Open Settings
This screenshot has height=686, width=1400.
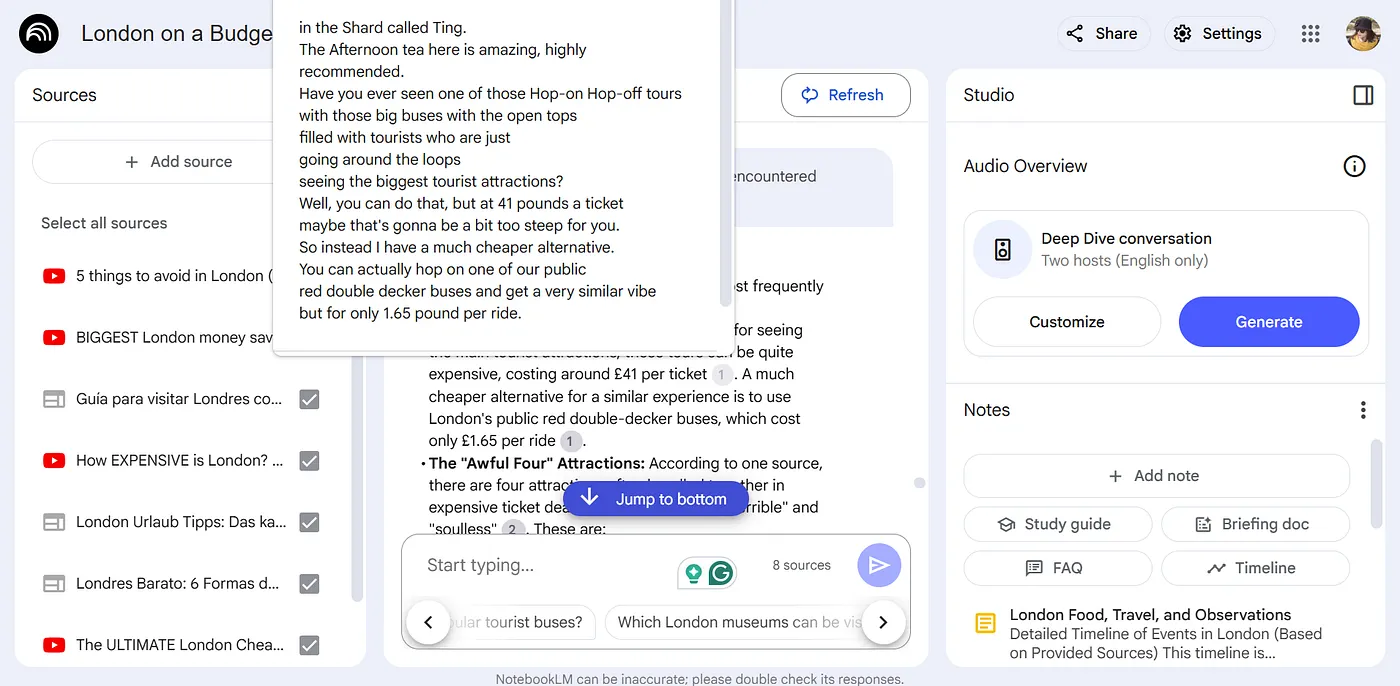[1218, 34]
